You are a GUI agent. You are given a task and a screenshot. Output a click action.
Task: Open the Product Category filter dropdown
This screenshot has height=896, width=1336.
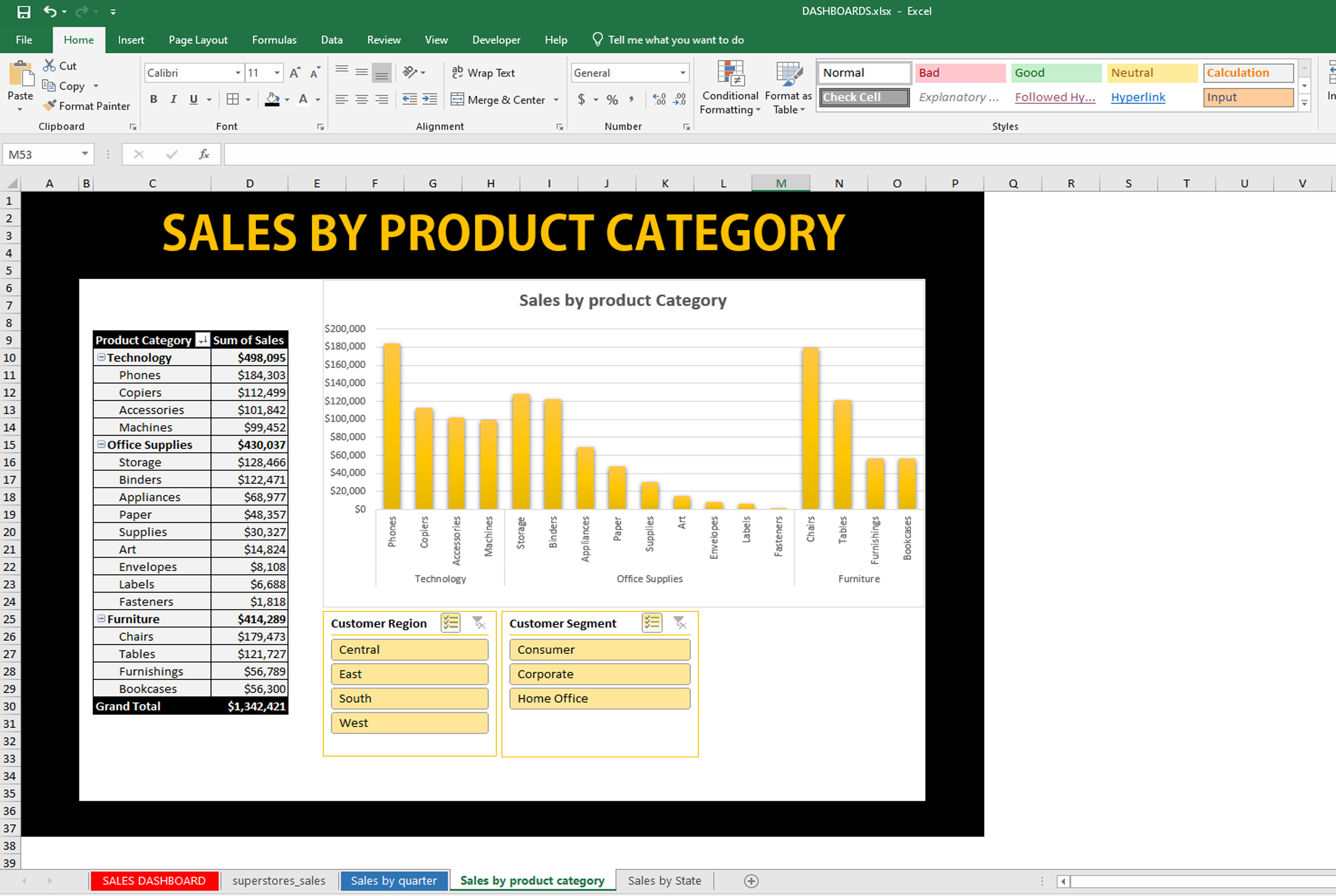tap(202, 340)
